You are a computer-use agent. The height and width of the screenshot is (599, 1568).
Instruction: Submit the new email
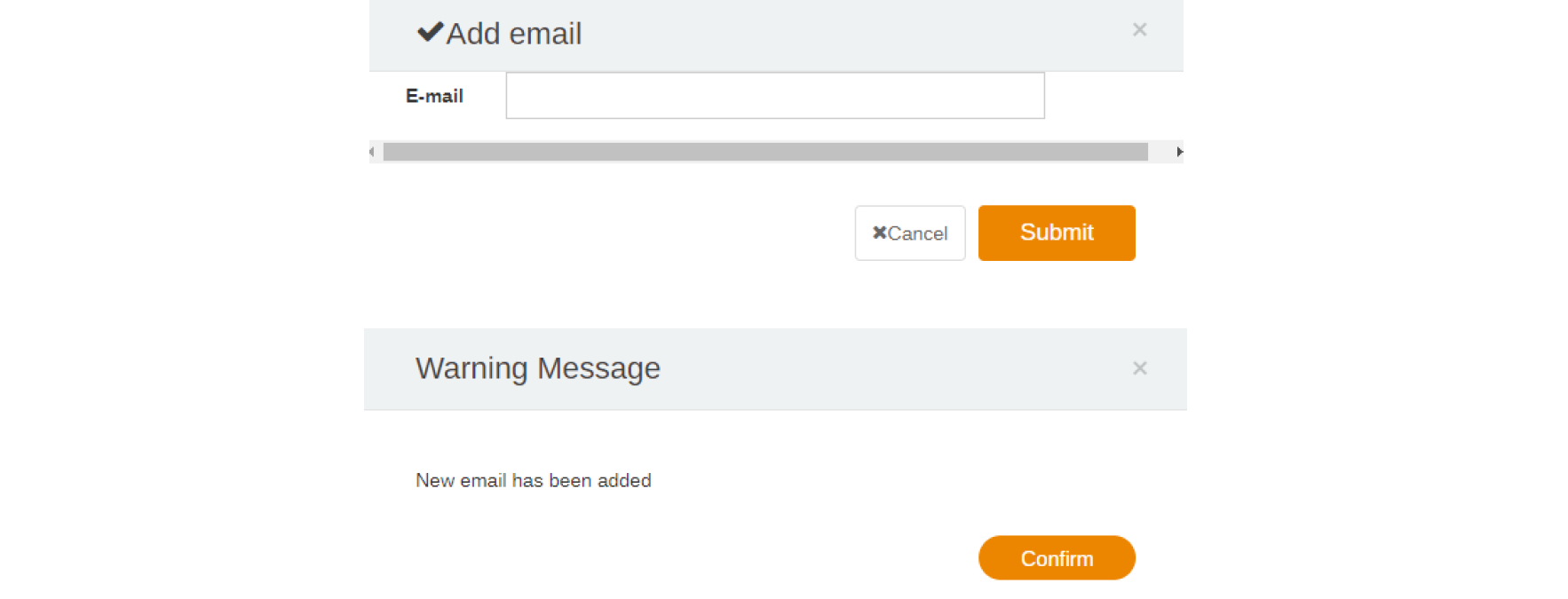tap(1056, 233)
